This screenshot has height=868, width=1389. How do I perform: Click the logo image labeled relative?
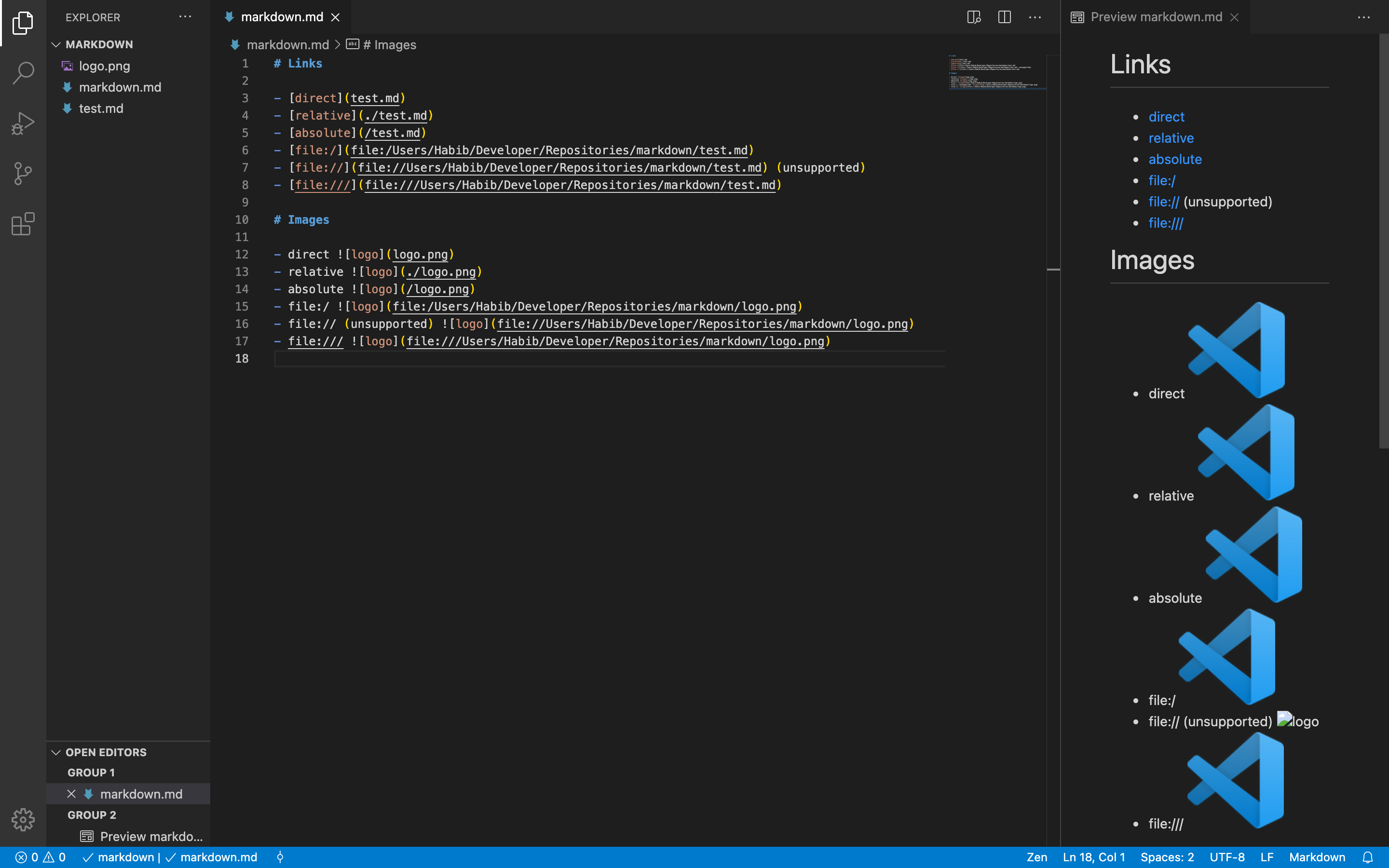click(x=1246, y=452)
